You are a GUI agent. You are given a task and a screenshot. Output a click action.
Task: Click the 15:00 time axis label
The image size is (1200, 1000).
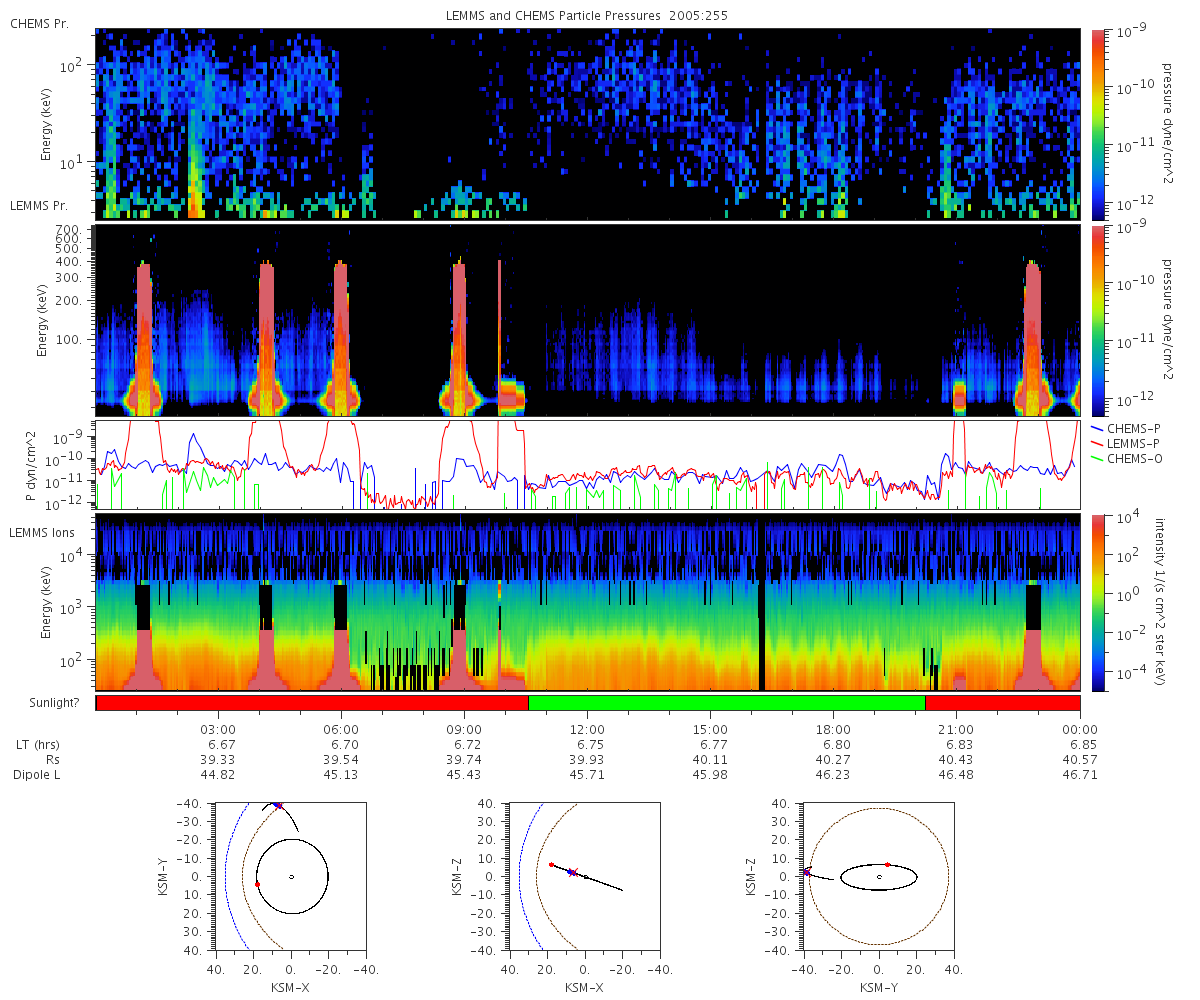[x=710, y=730]
